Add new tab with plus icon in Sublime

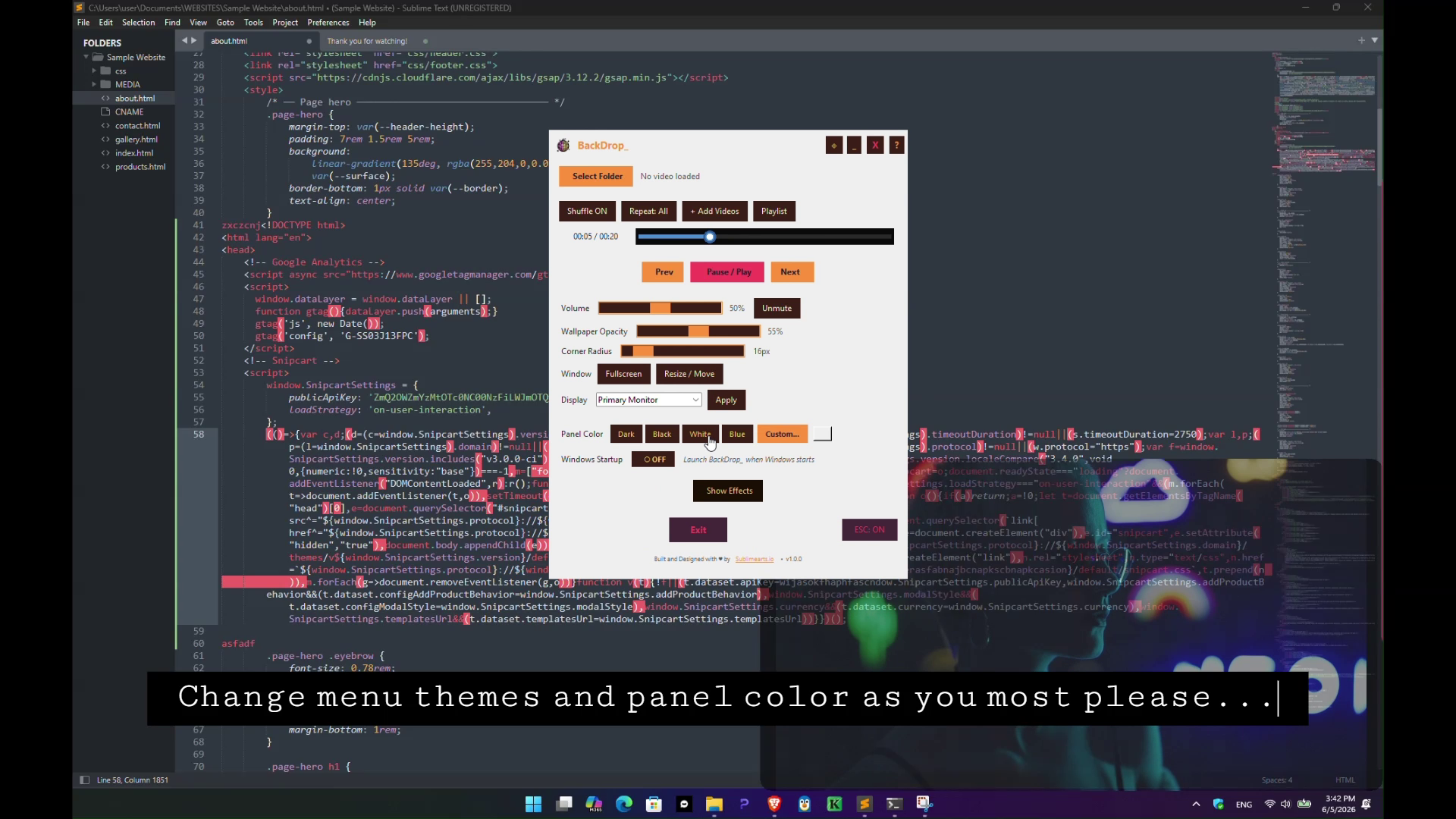click(x=1361, y=40)
